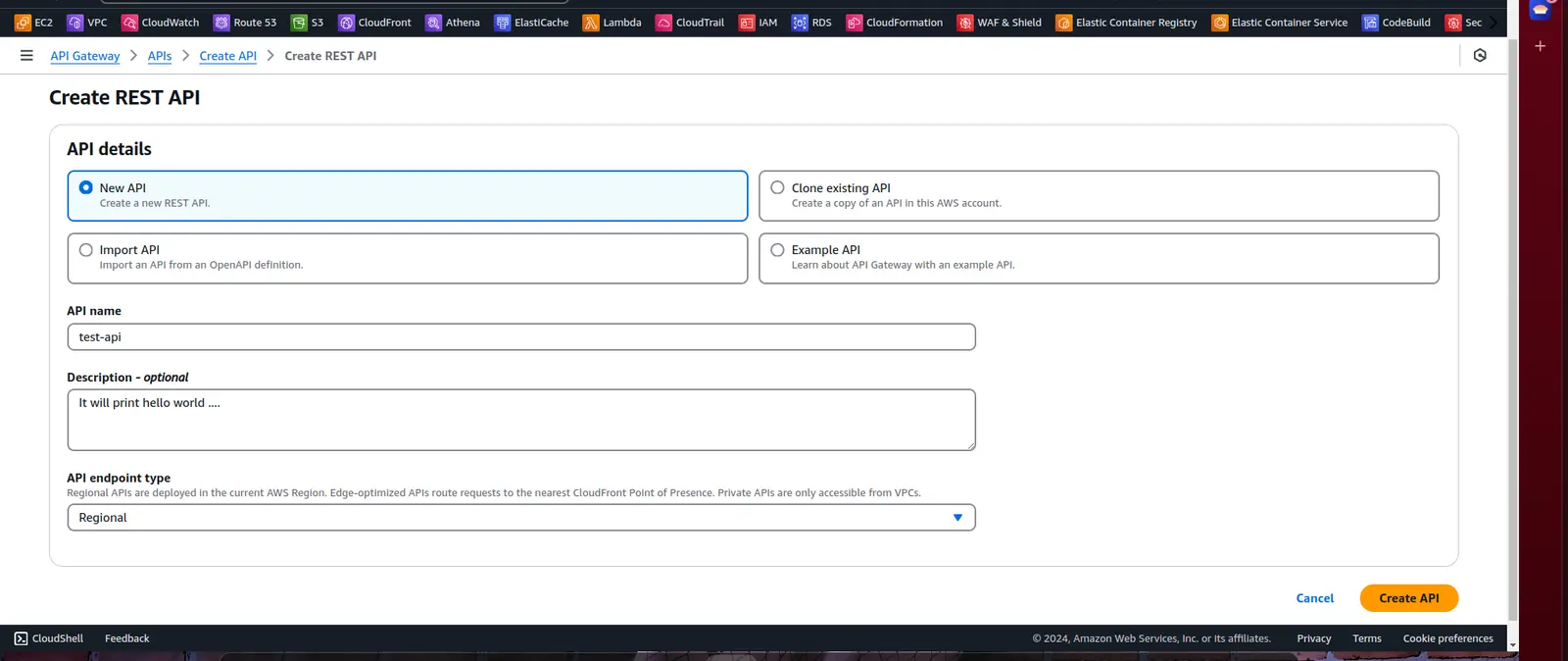Open the Route 53 shortcut icon
The width and height of the screenshot is (1568, 661).
[x=221, y=23]
